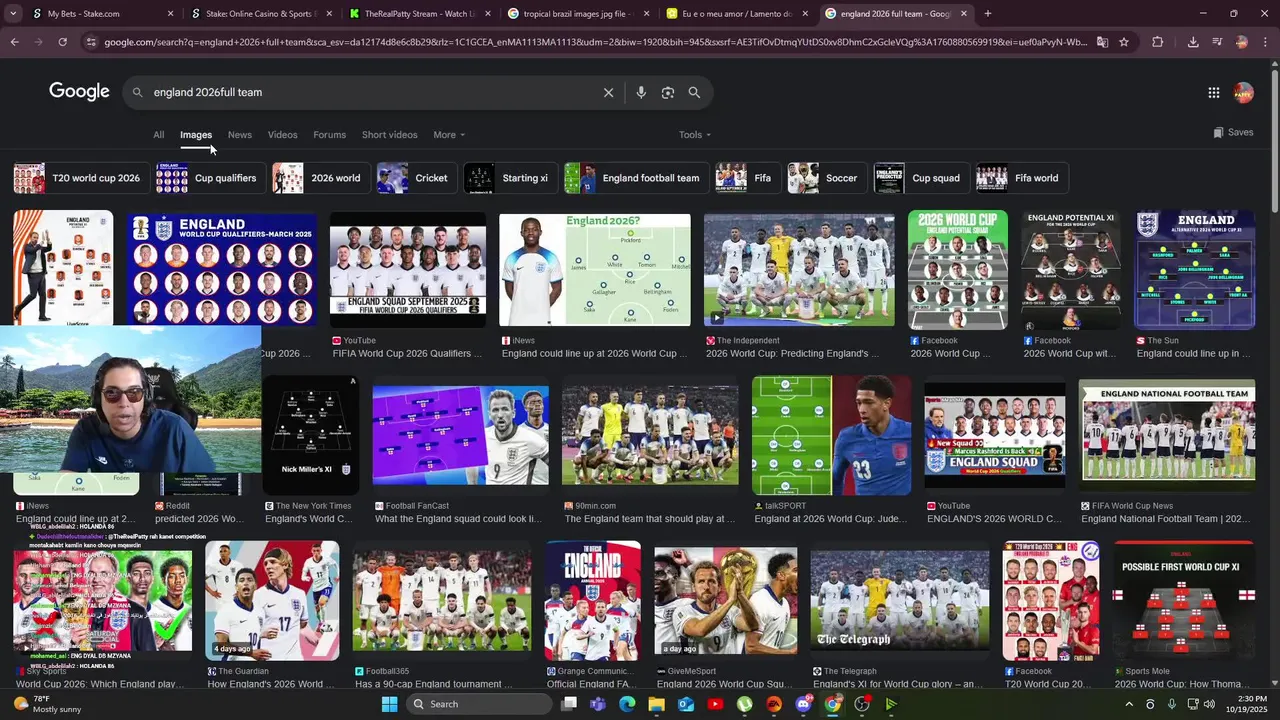Open talkSPORT Jude Bellingham image

click(832, 436)
